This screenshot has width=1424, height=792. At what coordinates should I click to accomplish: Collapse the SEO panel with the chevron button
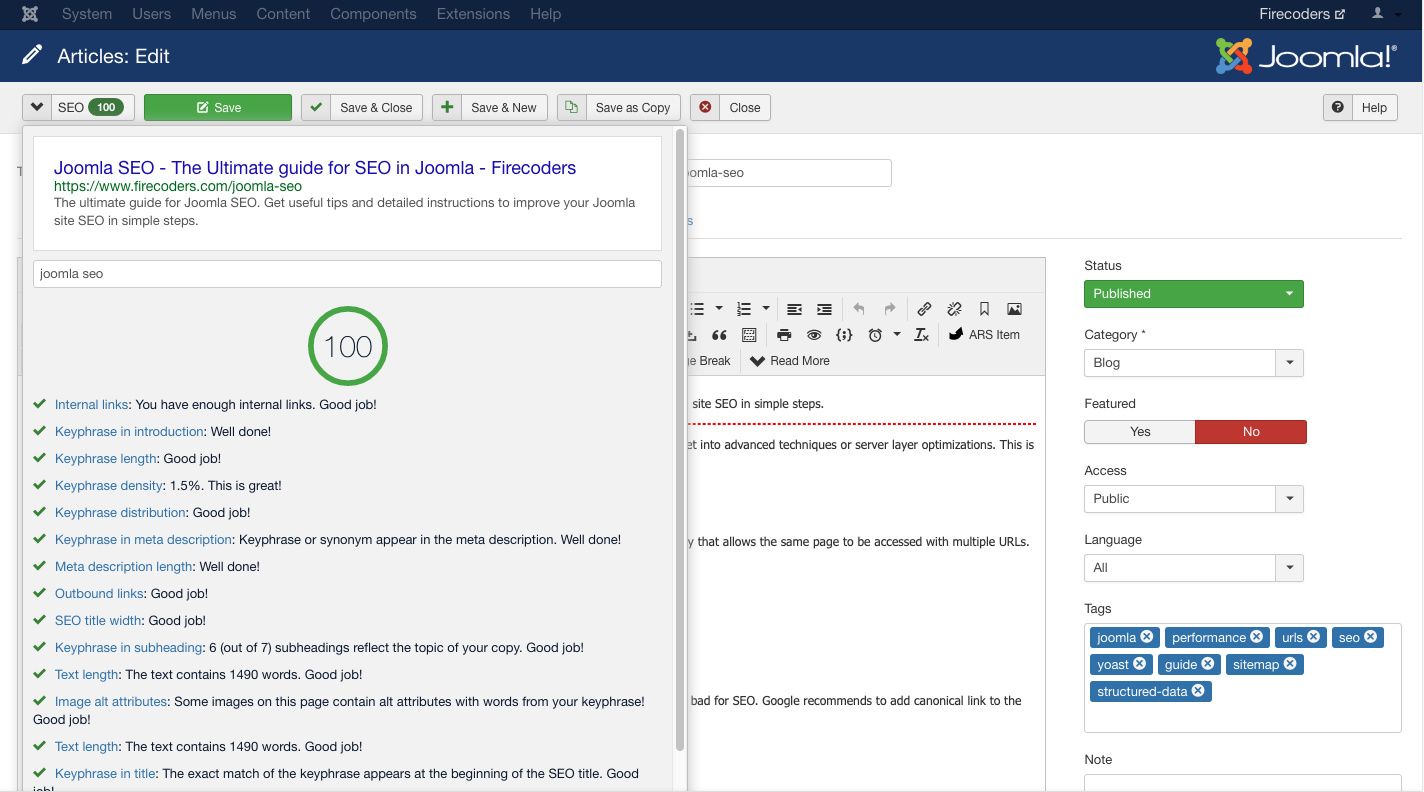(36, 108)
